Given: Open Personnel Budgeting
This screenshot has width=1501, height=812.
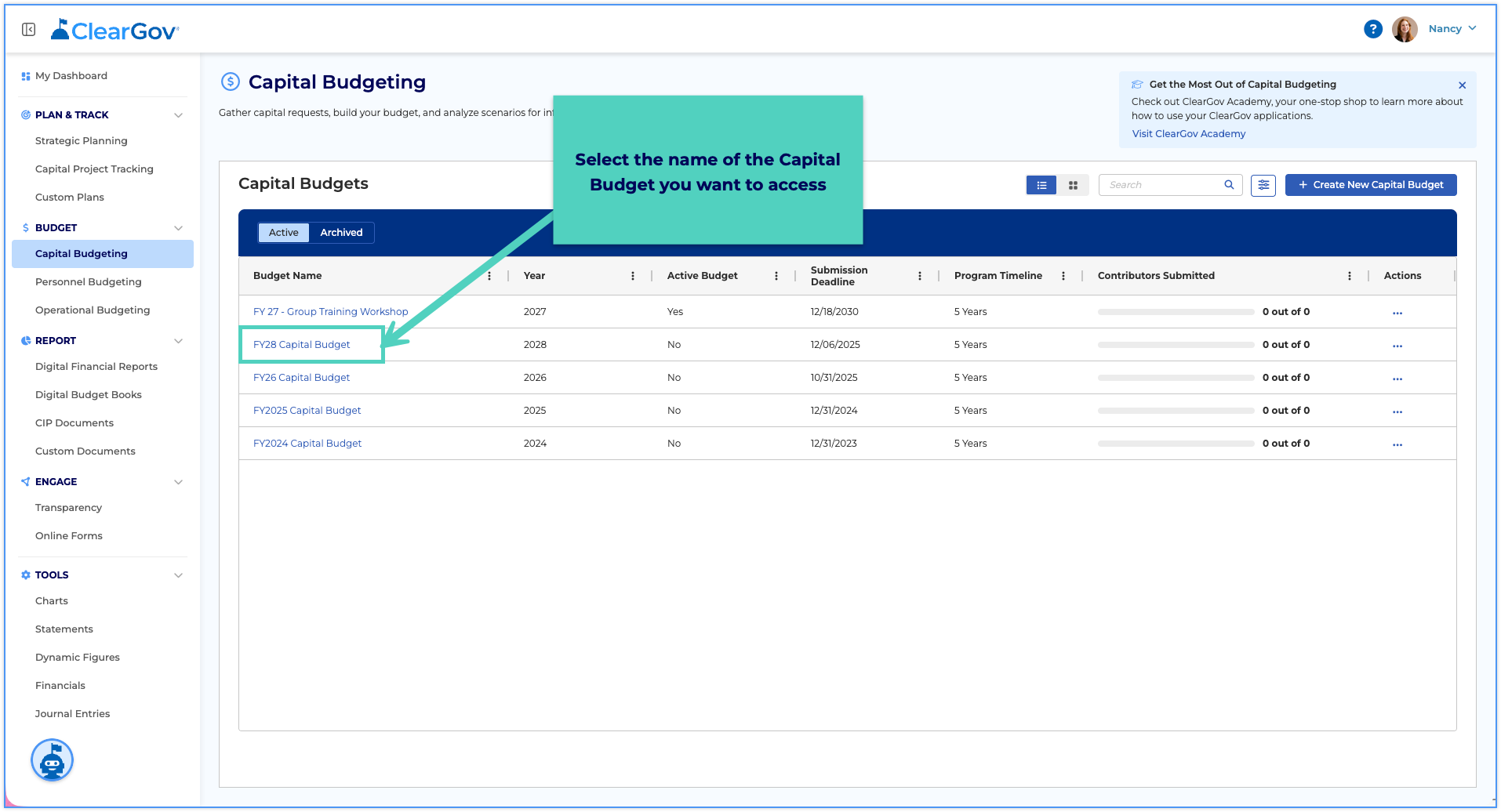Looking at the screenshot, I should (x=89, y=282).
